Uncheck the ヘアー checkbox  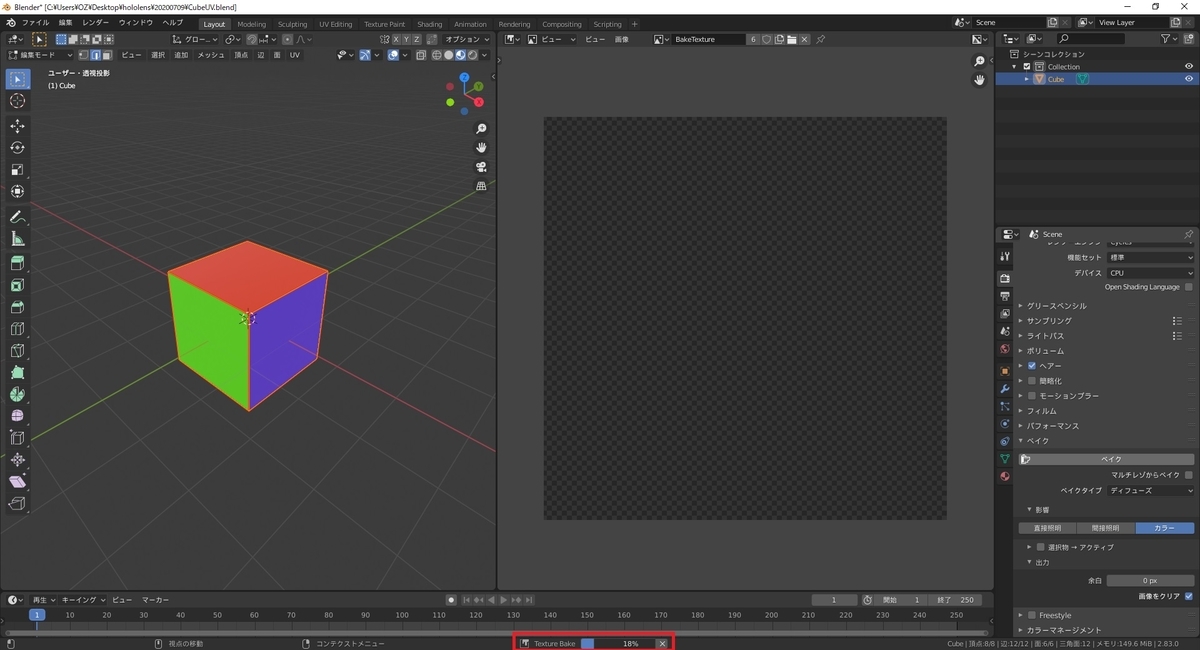[x=1032, y=366]
